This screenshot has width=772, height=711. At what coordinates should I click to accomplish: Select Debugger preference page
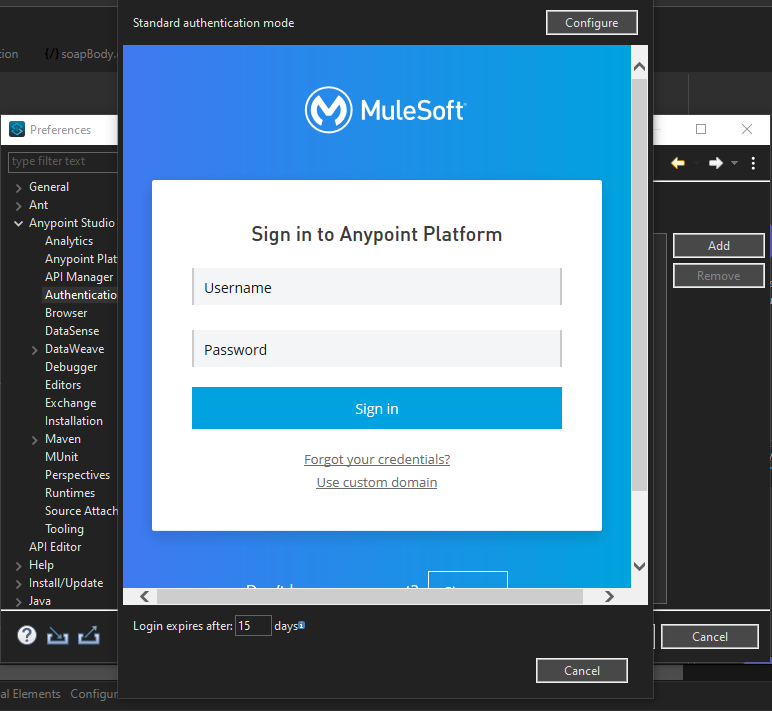tap(71, 367)
